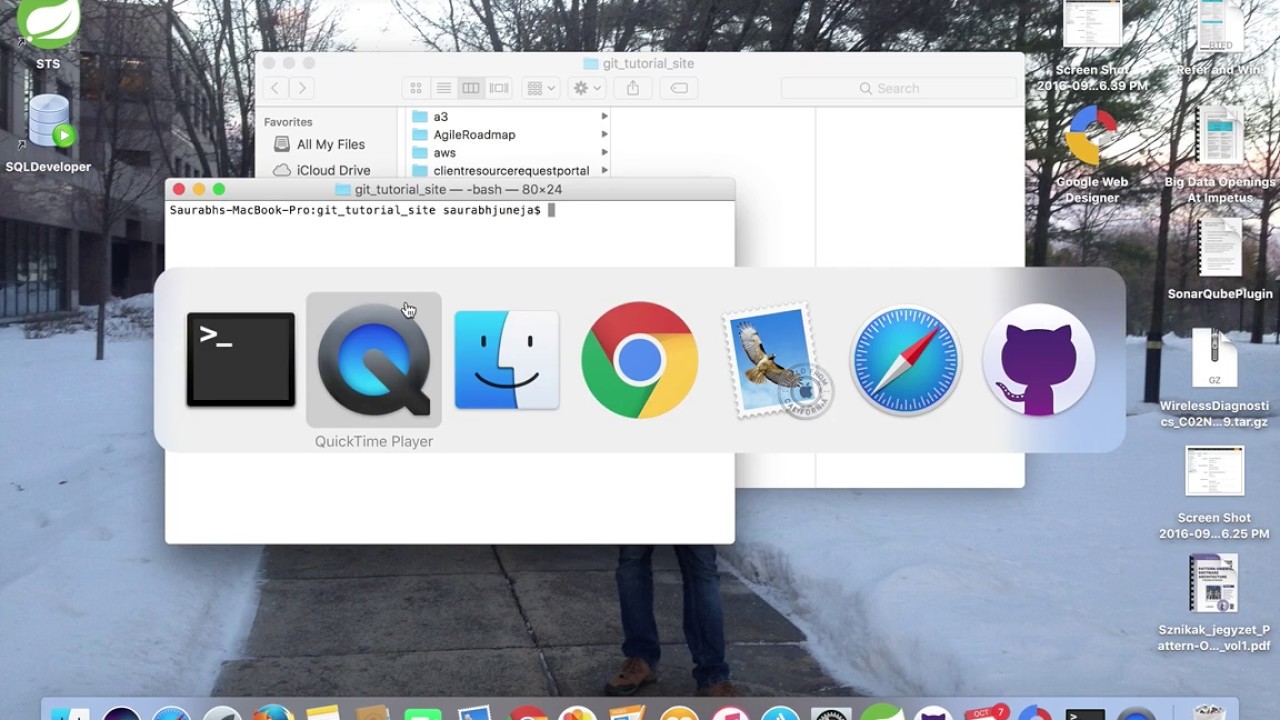This screenshot has height=720, width=1280.
Task: Click the Finder Share button
Action: (x=633, y=88)
